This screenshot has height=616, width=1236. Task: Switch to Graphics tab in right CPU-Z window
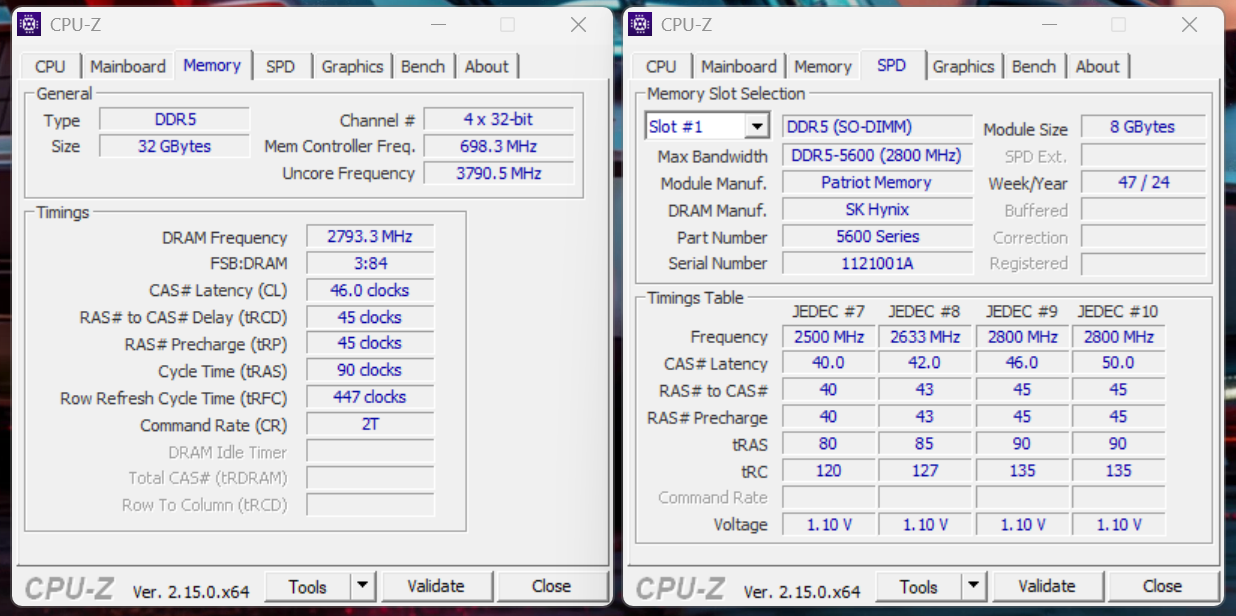point(963,67)
